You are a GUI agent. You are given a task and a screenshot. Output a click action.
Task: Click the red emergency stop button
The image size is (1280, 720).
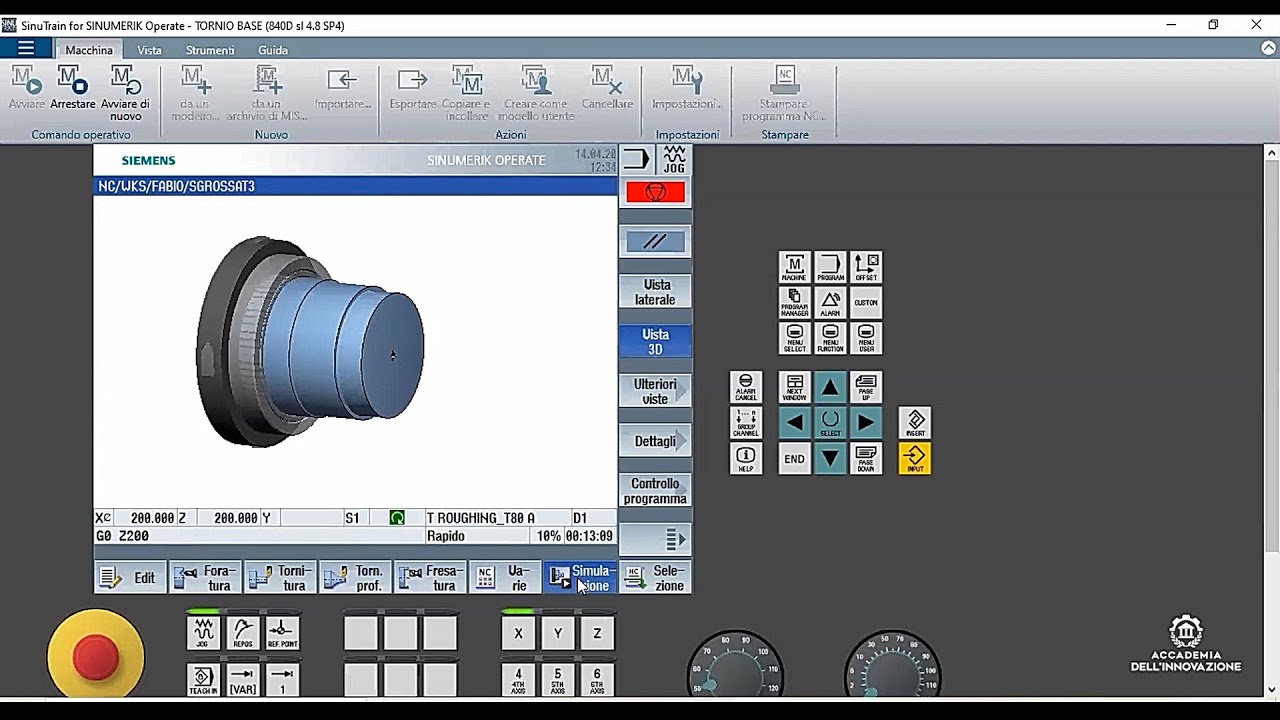coord(96,657)
